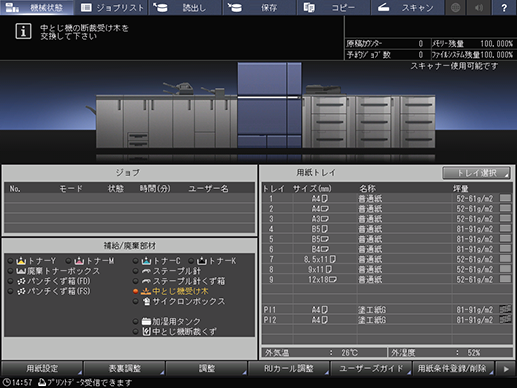Image resolution: width=517 pixels, height=388 pixels.
Task: Click the 調整 button
Action: 207,368
